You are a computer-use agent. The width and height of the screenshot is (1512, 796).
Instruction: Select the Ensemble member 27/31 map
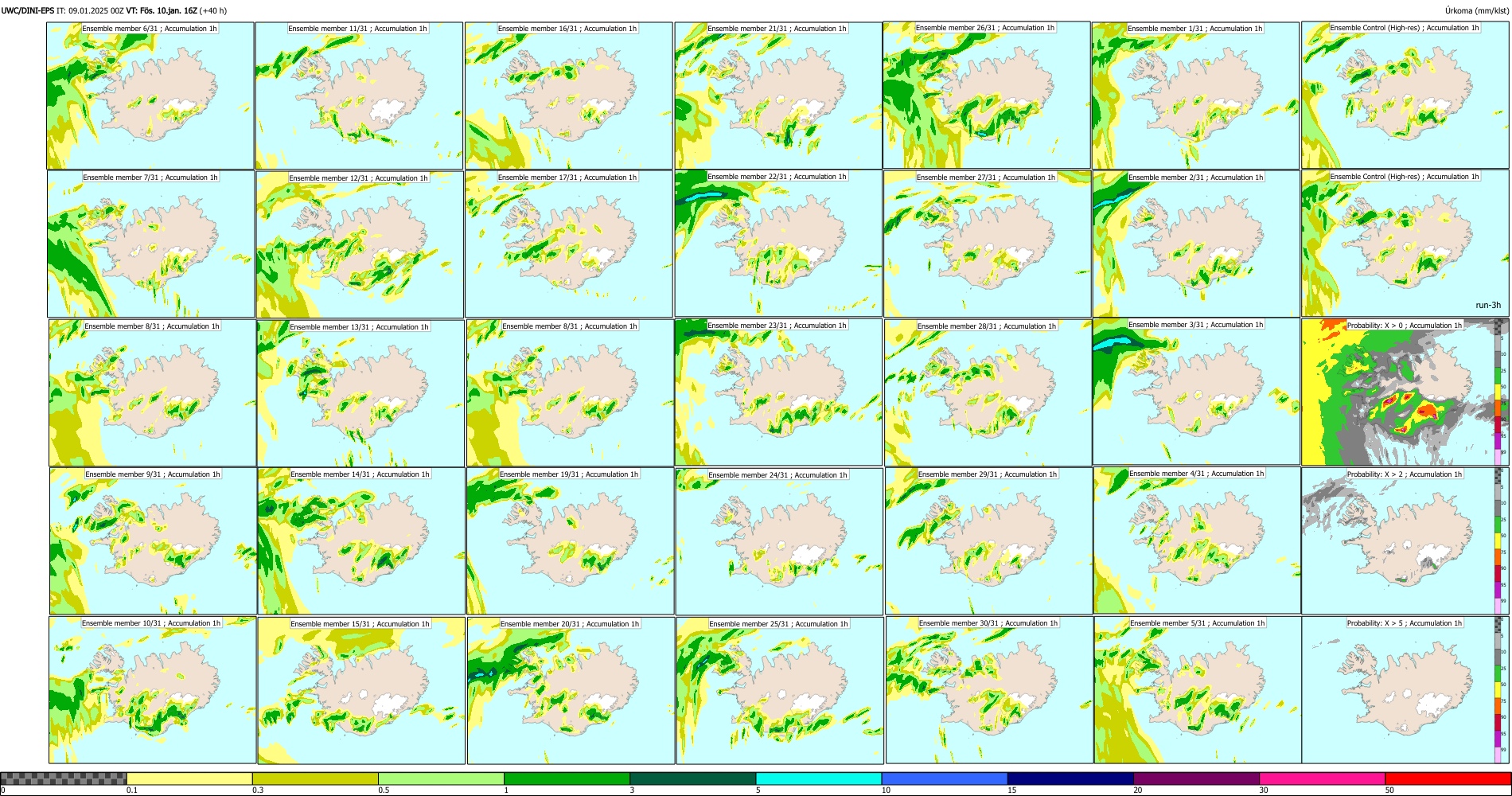988,244
